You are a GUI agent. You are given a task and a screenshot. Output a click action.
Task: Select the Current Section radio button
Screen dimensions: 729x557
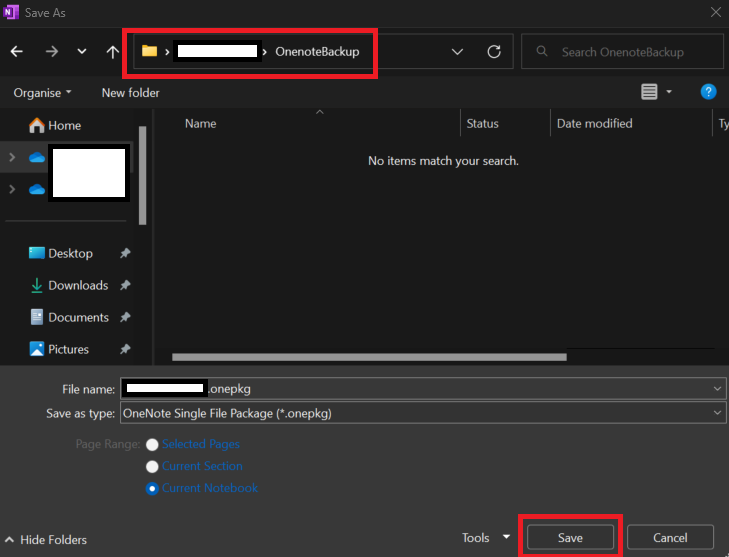click(x=152, y=466)
